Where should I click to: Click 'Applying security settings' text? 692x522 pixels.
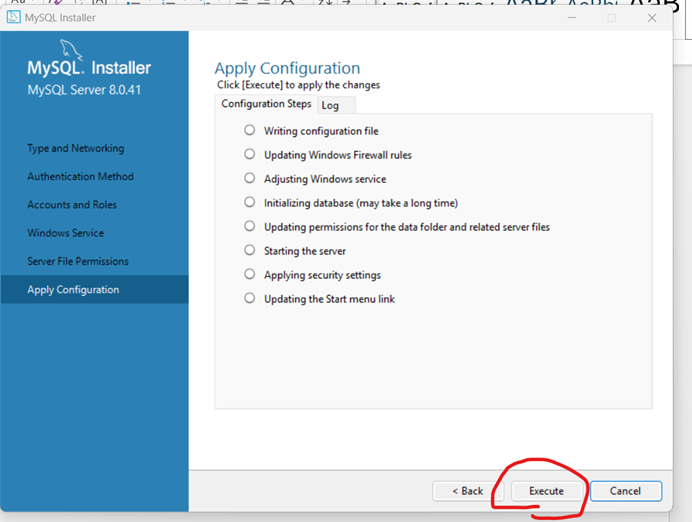322,275
